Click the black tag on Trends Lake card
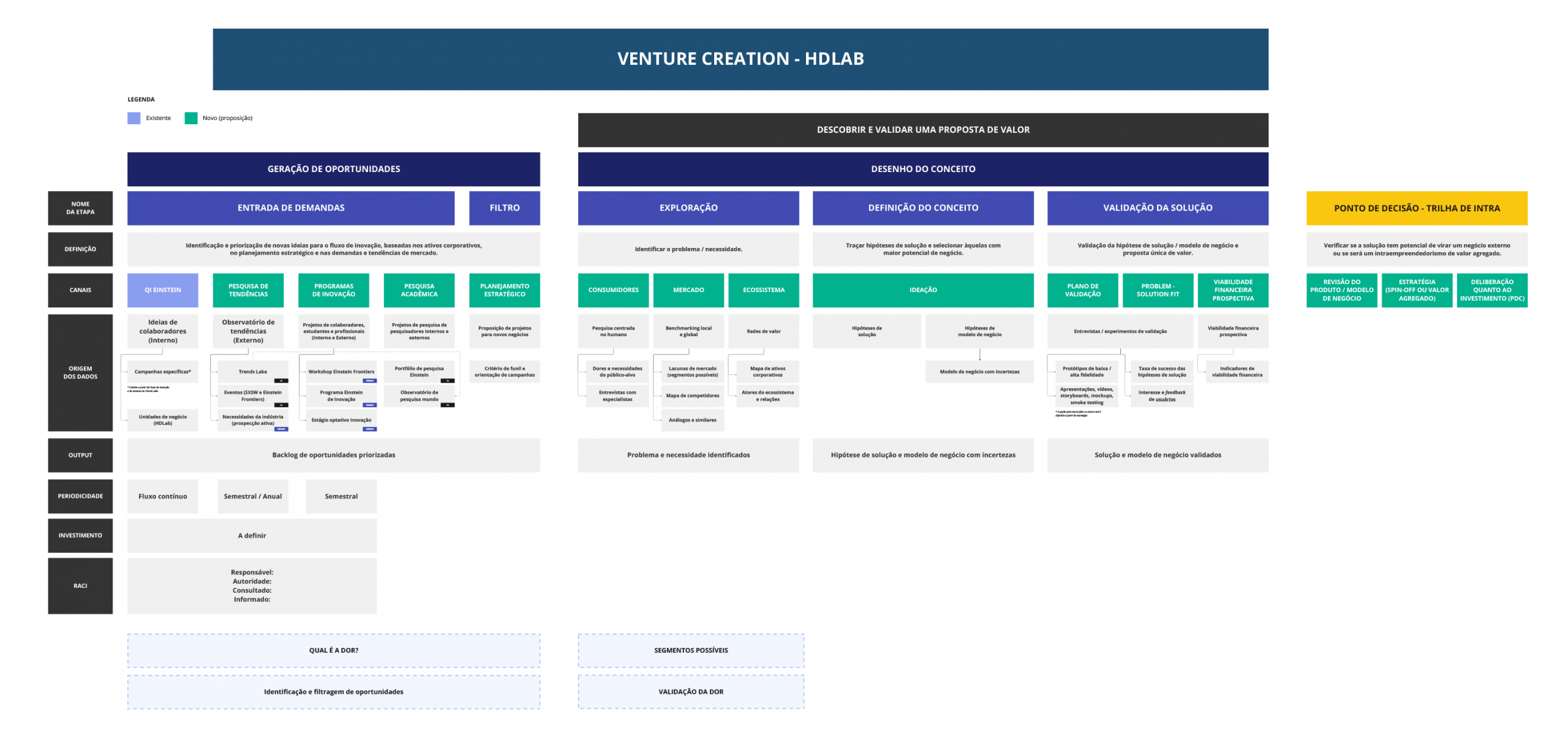This screenshot has height=744, width=1568. (x=281, y=381)
